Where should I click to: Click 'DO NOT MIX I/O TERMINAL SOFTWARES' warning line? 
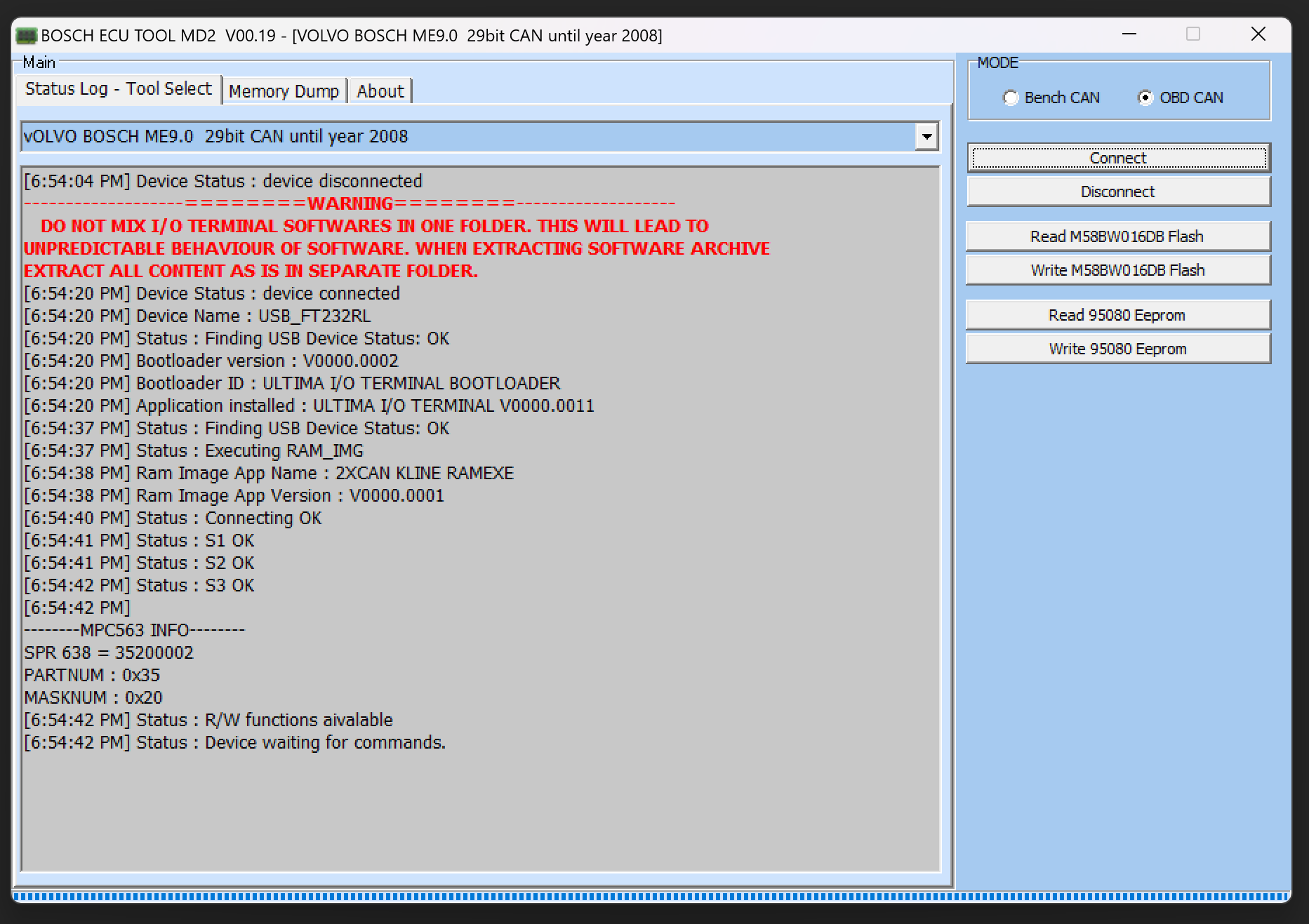(375, 227)
